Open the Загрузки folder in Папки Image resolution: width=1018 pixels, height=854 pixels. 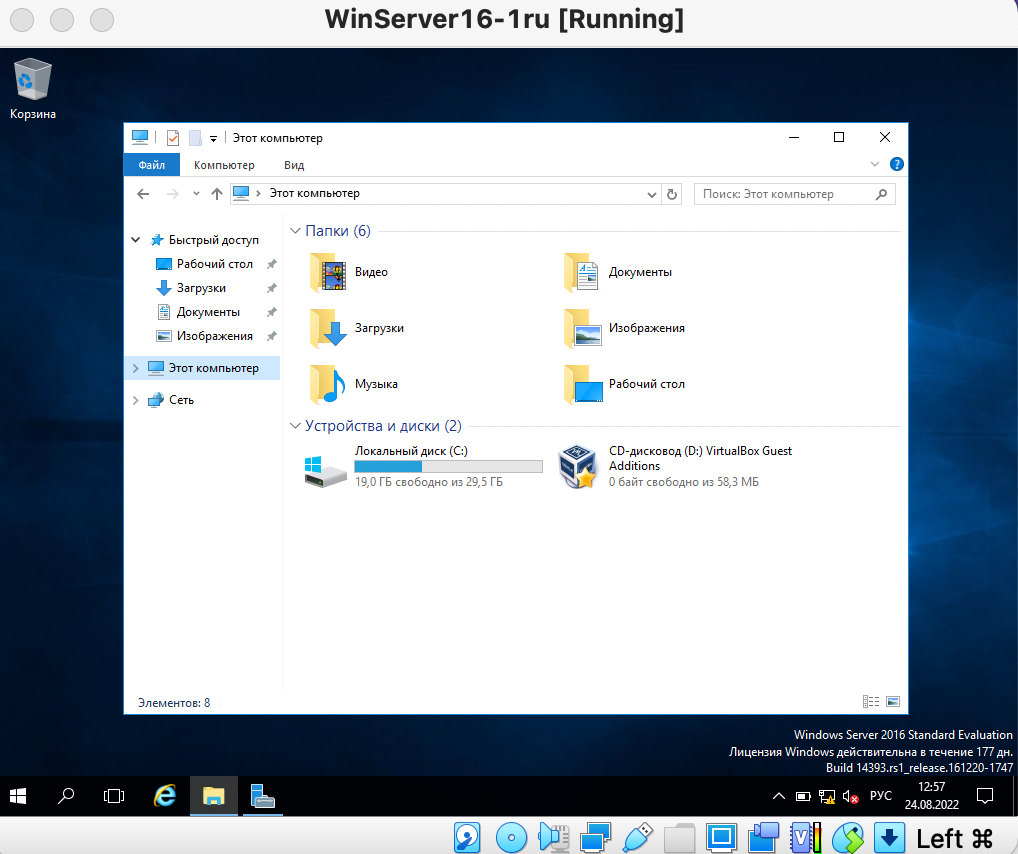click(x=357, y=328)
